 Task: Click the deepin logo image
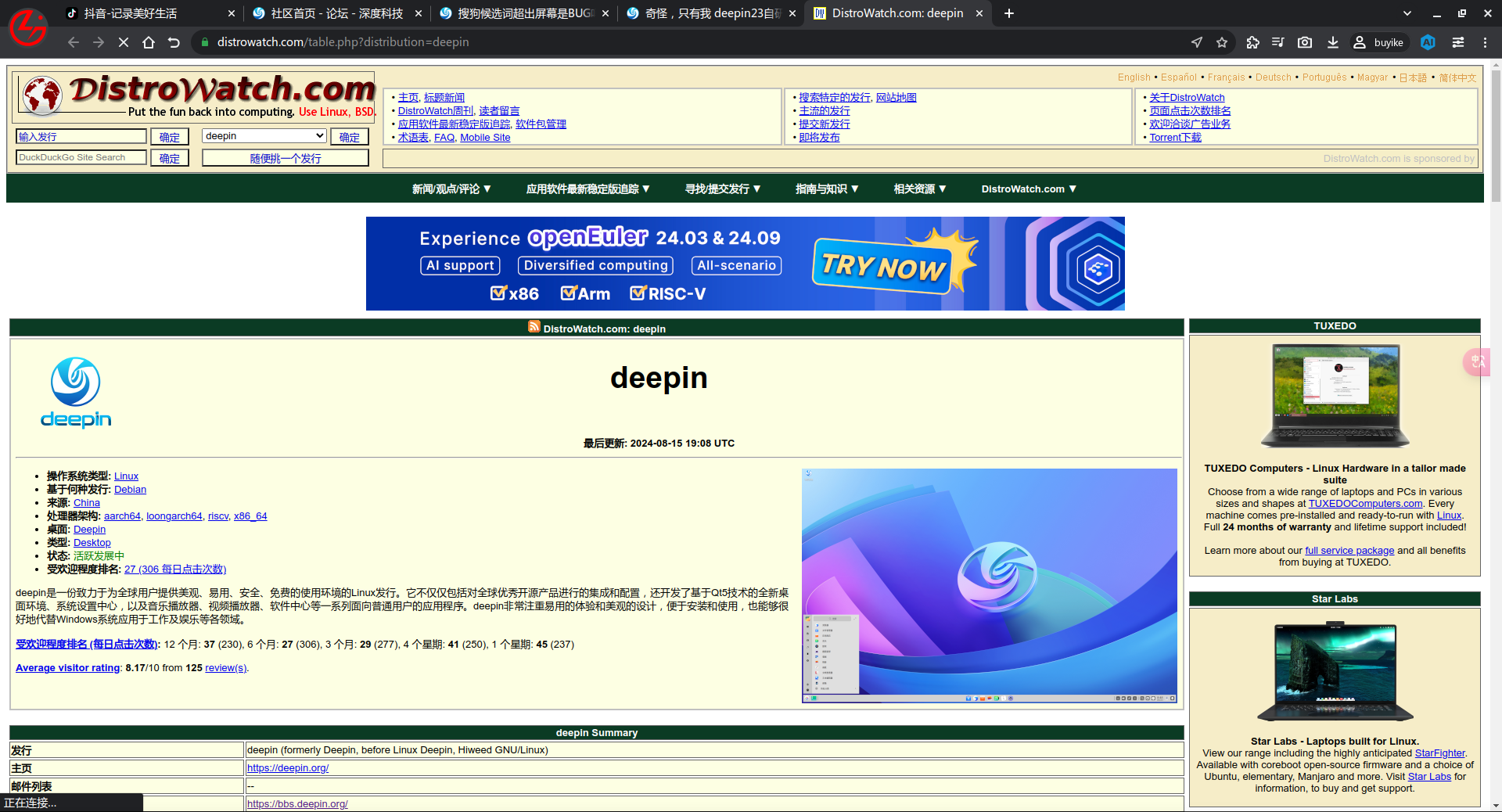tap(76, 393)
